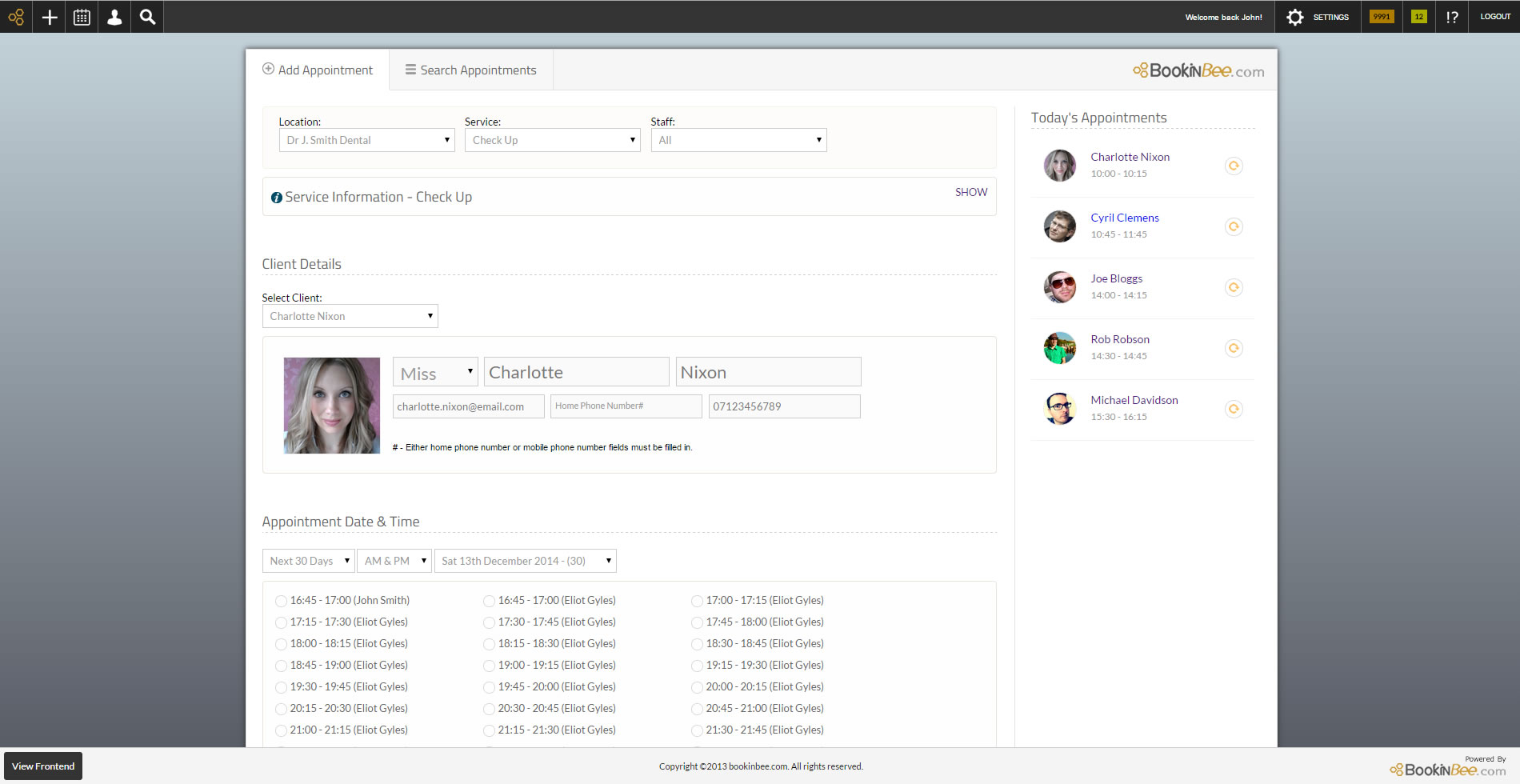Click the View Frontend button
The height and width of the screenshot is (784, 1520).
coord(43,766)
